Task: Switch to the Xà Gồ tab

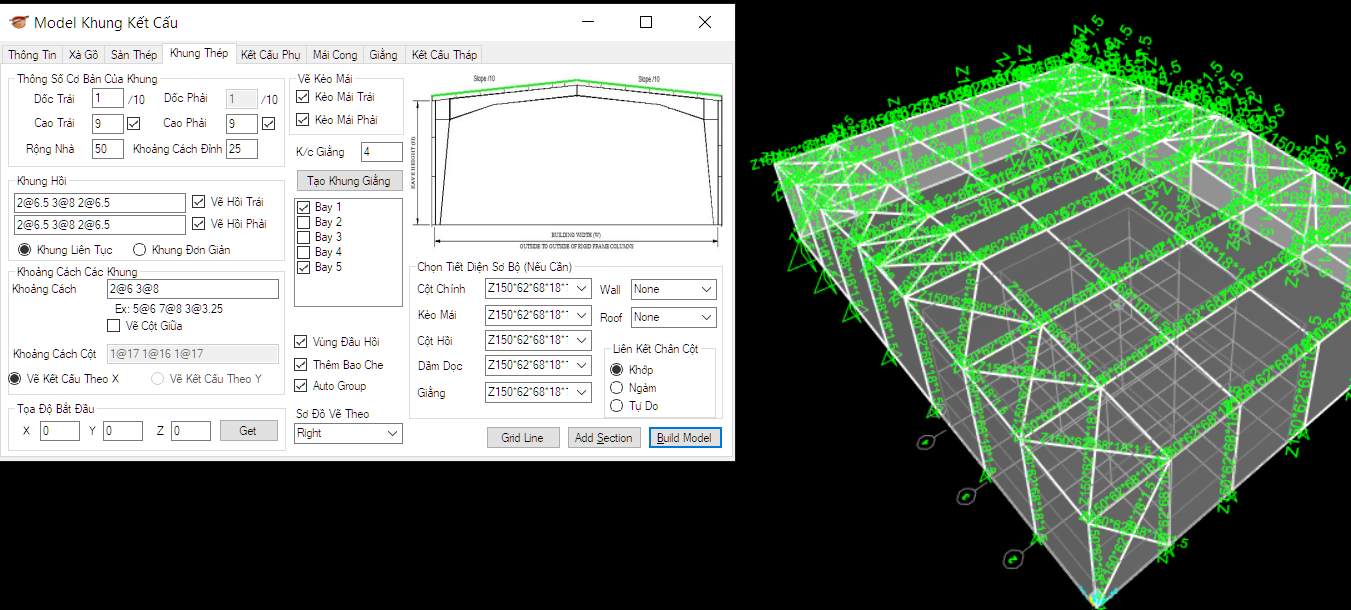Action: pyautogui.click(x=83, y=55)
